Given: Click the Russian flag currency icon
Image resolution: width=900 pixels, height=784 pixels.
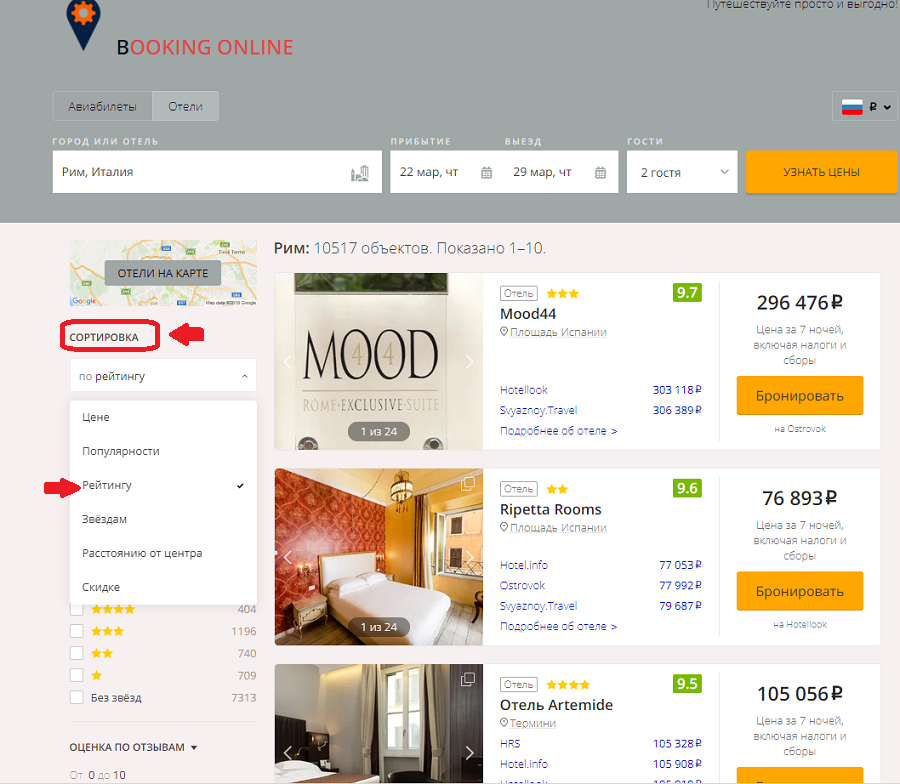Looking at the screenshot, I should tap(852, 107).
